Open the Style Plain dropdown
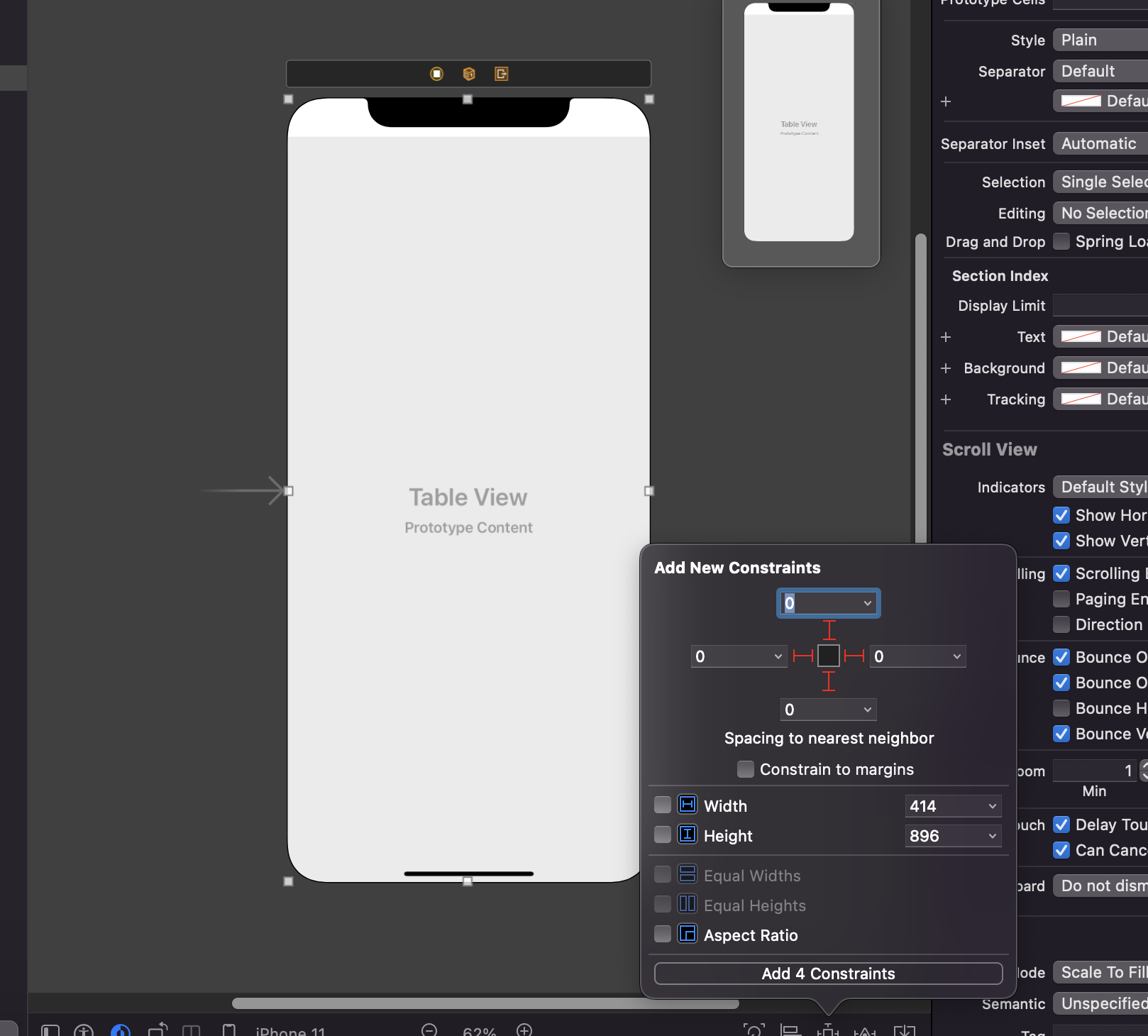Screen dimensions: 1148x1036 tap(1100, 40)
